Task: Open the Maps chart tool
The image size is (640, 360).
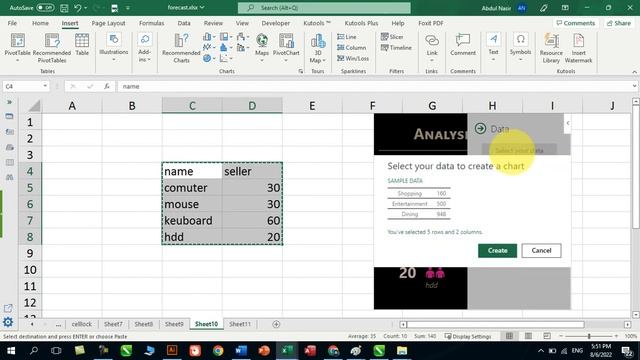Action: coord(262,47)
